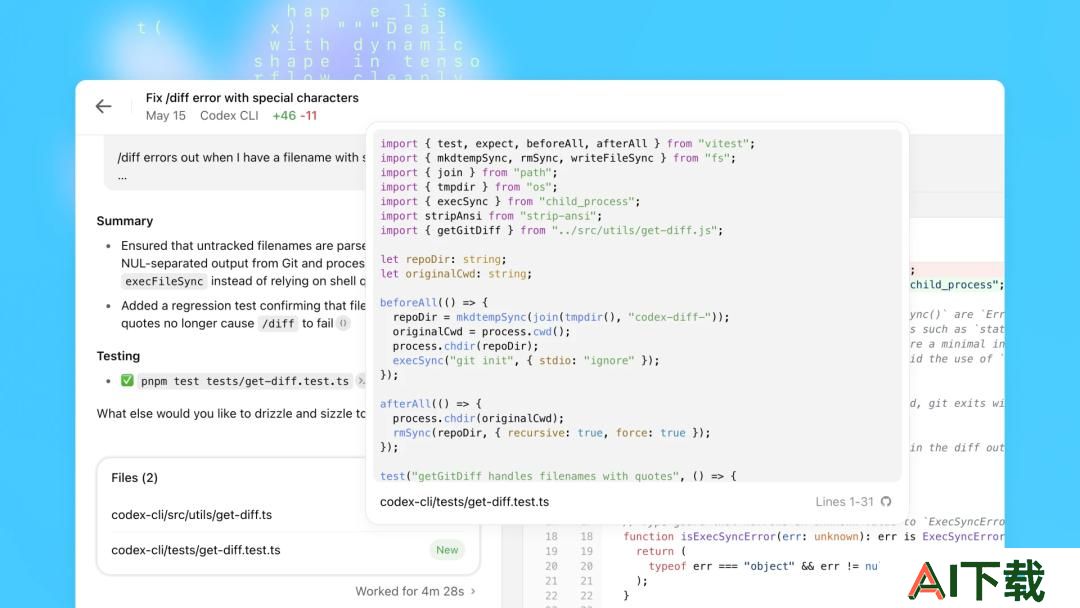Click the 'execFileSync' inline code chip
This screenshot has width=1080, height=608.
click(x=164, y=281)
